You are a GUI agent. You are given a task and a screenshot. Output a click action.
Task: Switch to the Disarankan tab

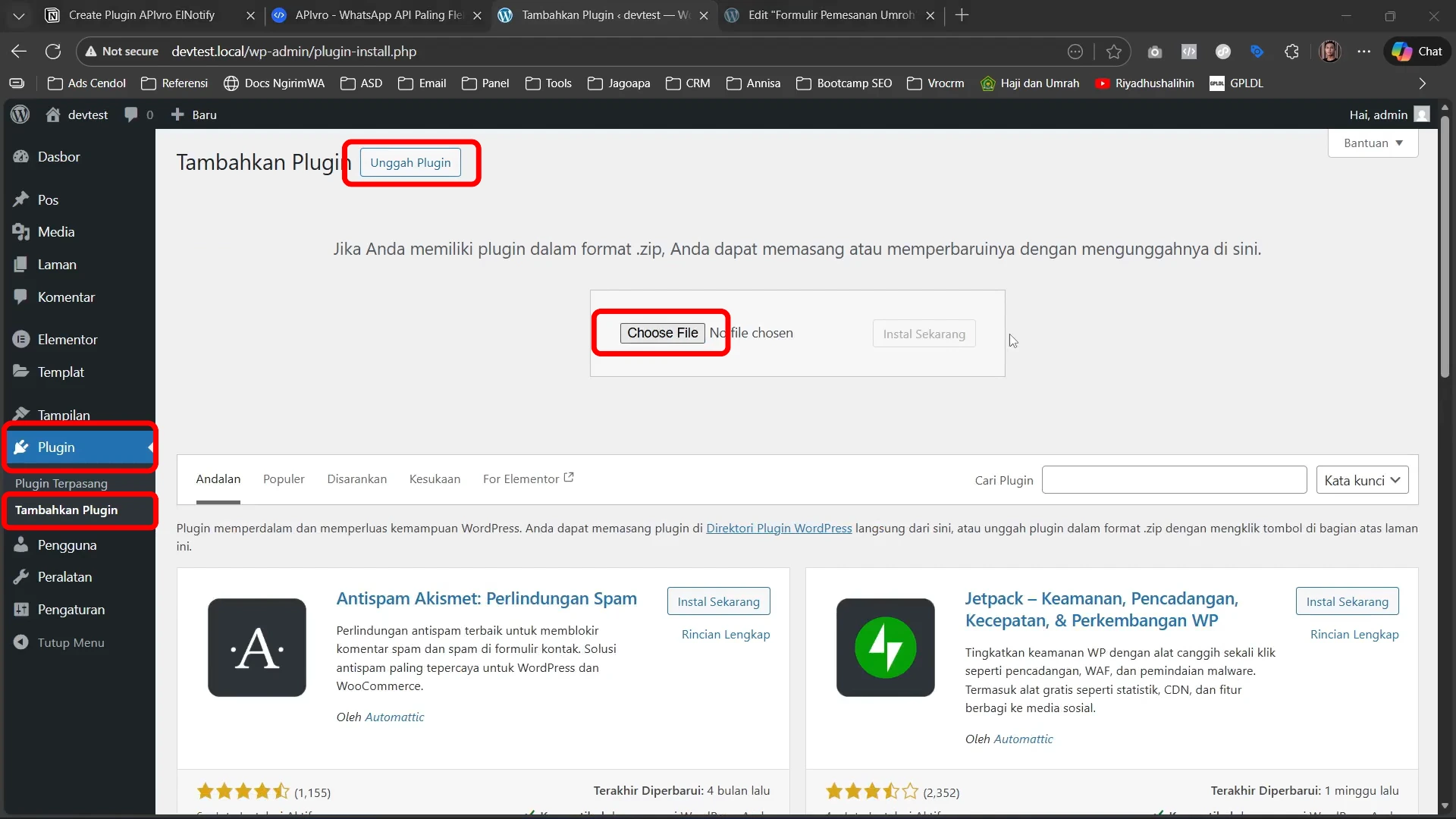click(x=356, y=479)
